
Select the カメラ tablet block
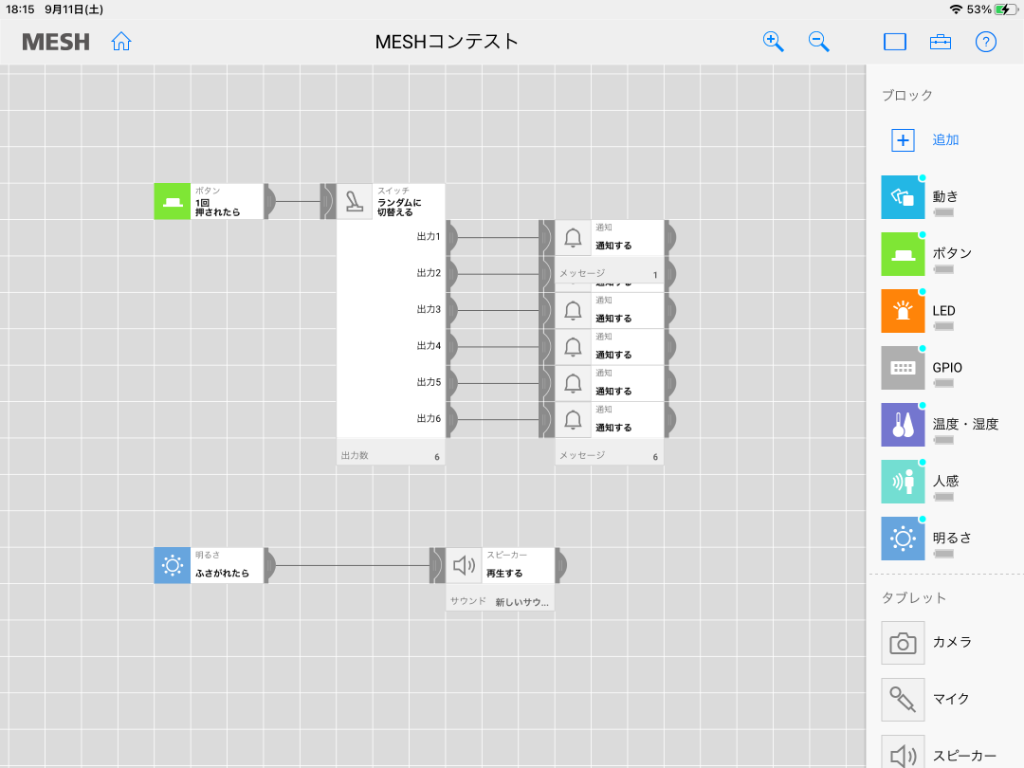click(903, 643)
